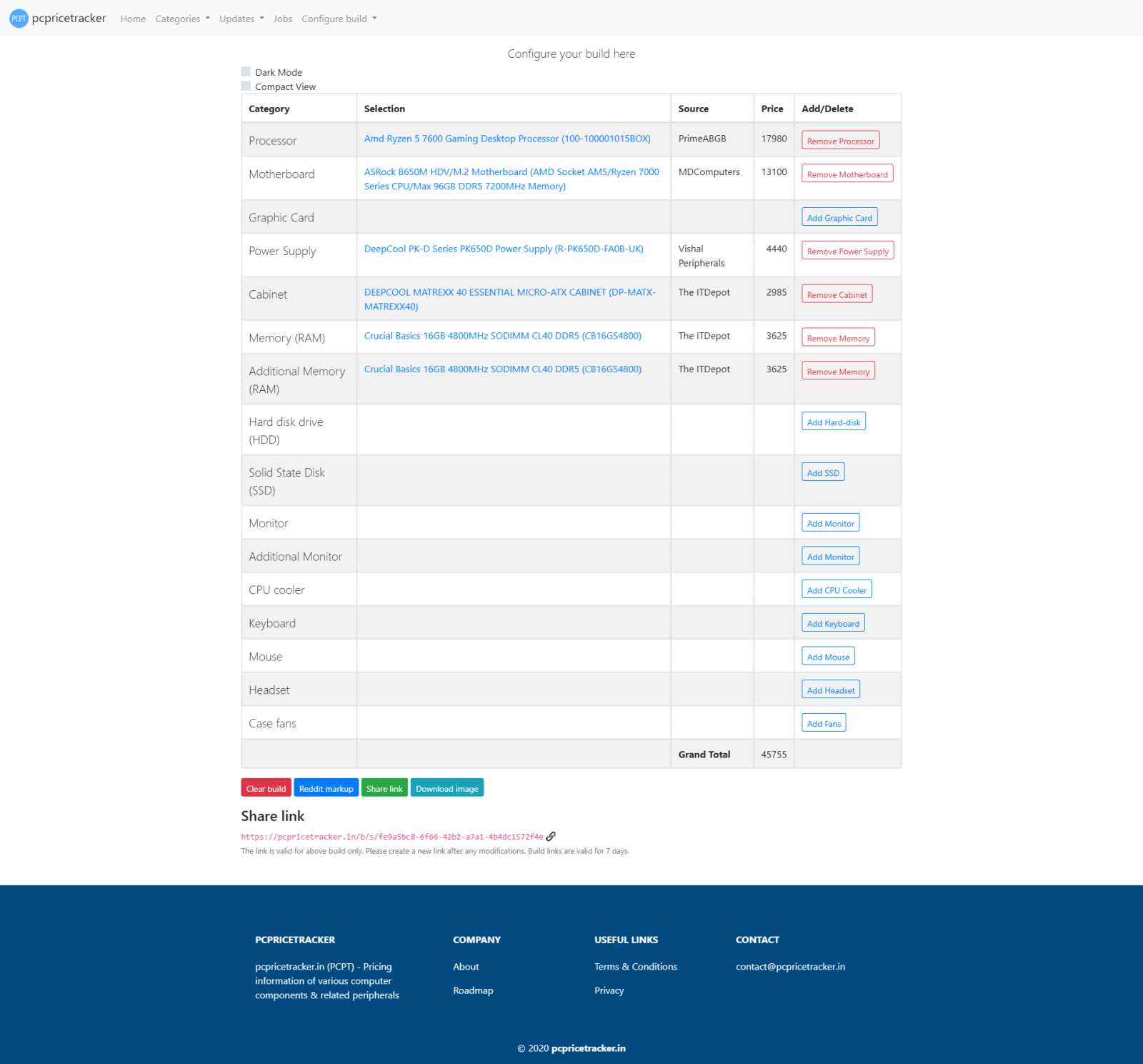
Task: Open DeepCool PK650D power supply link
Action: [x=504, y=249]
